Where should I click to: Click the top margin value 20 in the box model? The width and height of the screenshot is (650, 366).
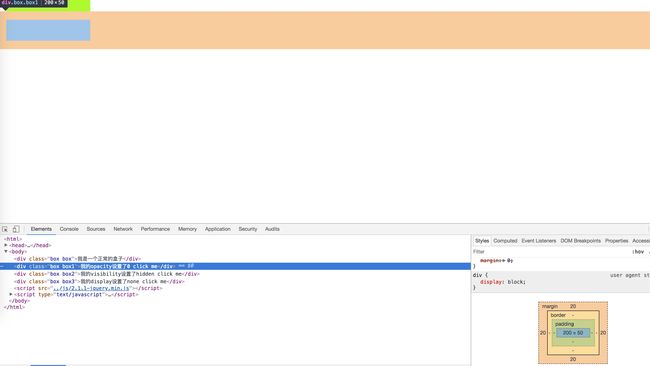tap(572, 306)
